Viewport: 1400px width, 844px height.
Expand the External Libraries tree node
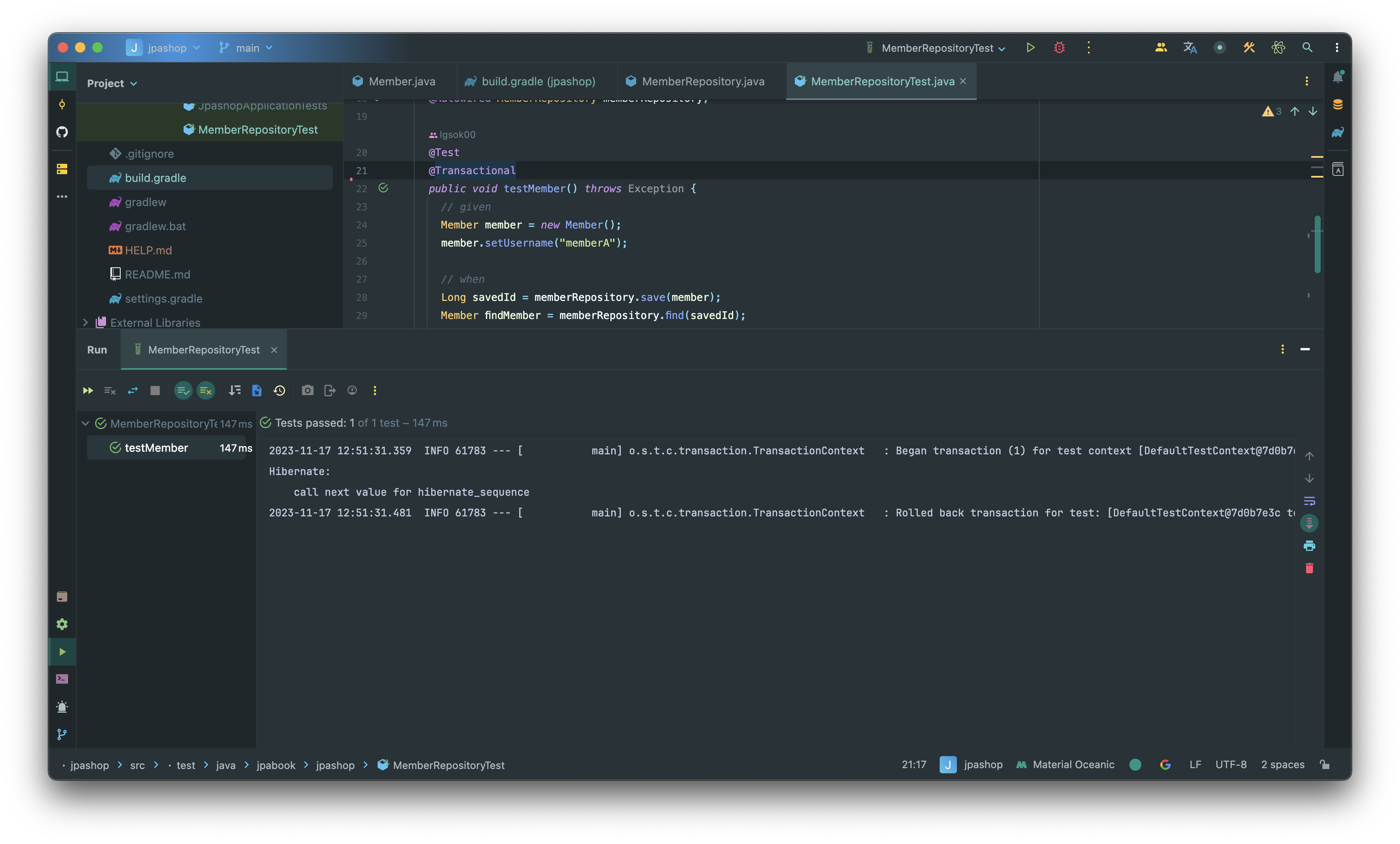click(85, 323)
